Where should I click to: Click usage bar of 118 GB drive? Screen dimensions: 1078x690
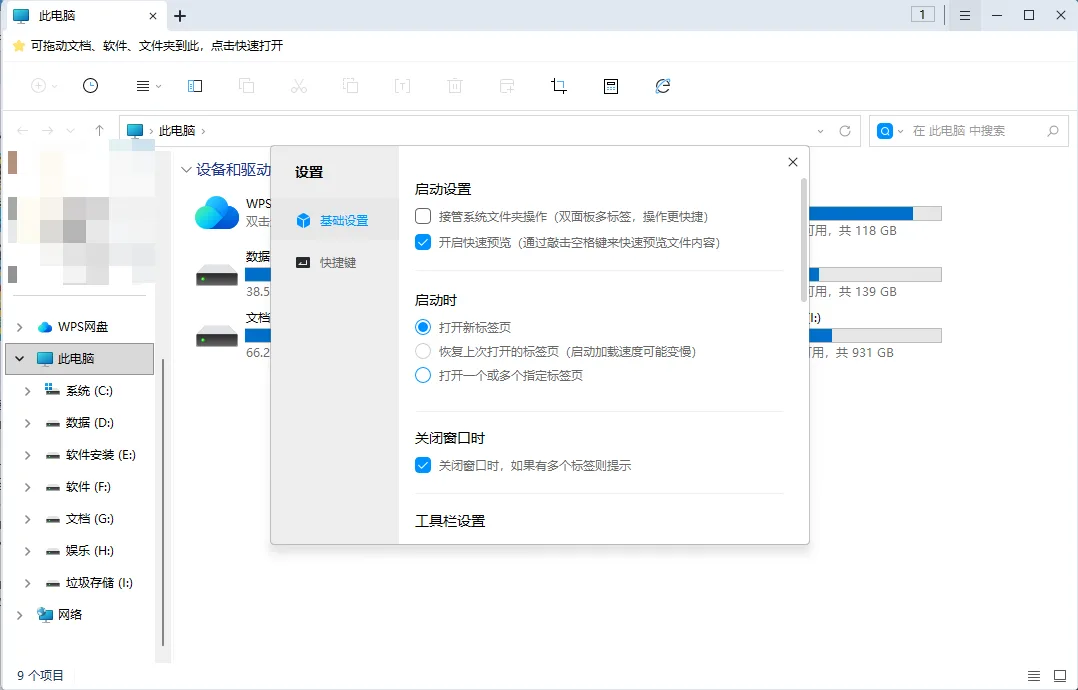(x=875, y=214)
